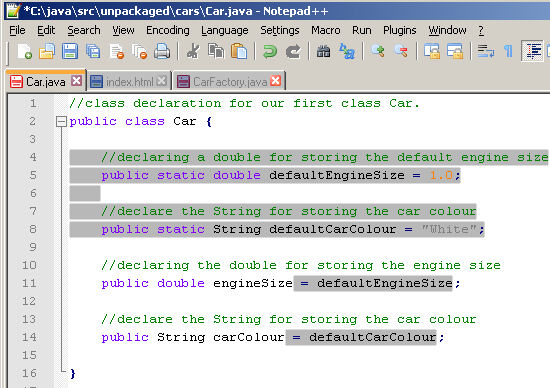Switch to the CarFactory.java tab

pyautogui.click(x=229, y=82)
